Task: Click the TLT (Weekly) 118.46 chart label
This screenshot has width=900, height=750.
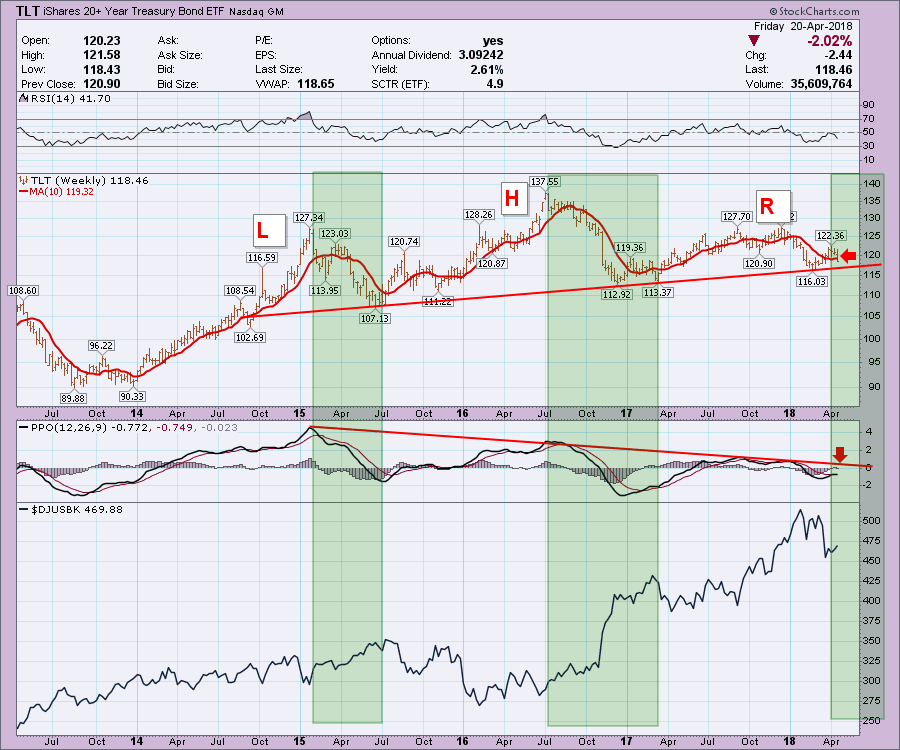Action: click(x=90, y=181)
